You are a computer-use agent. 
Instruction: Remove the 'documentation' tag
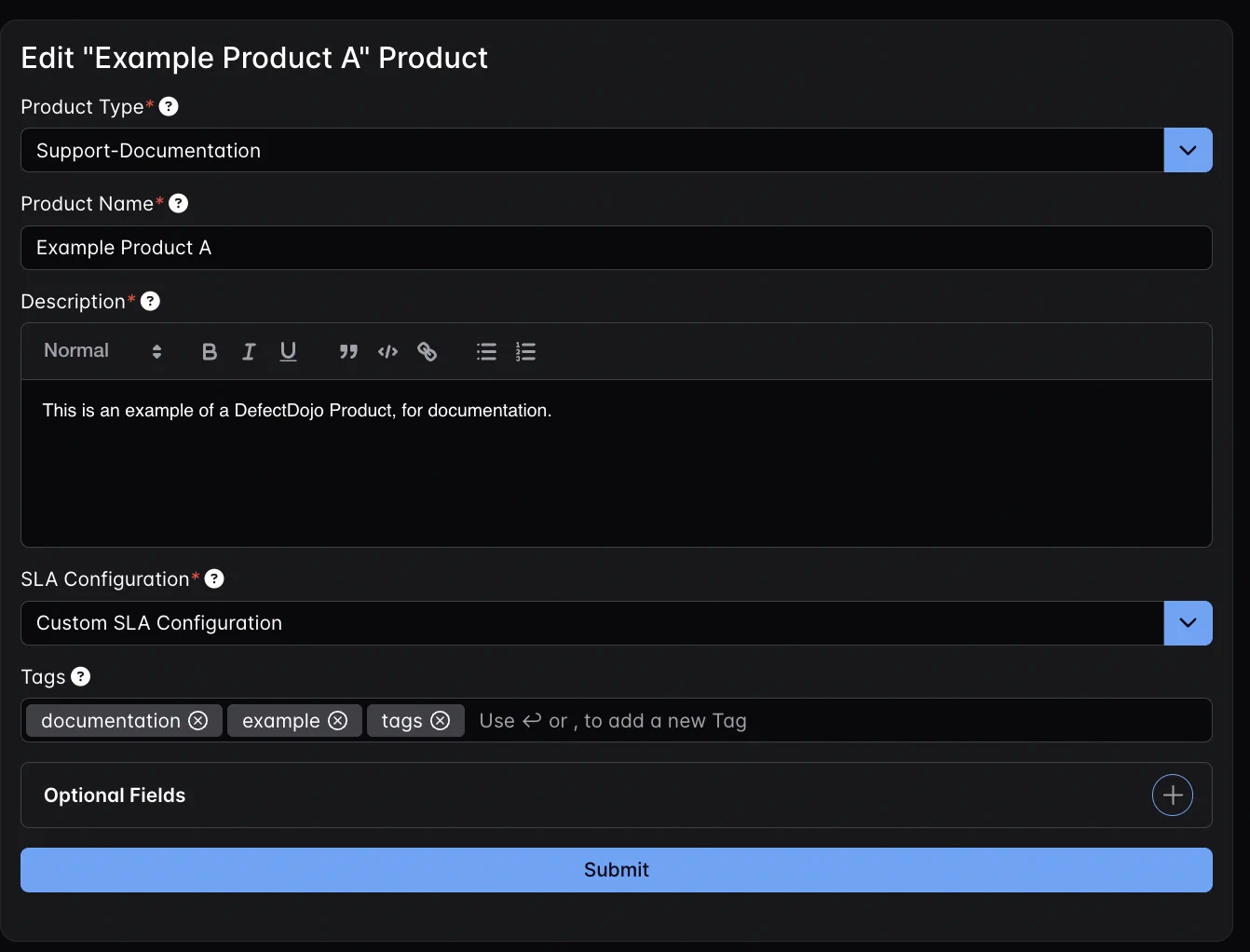click(198, 721)
